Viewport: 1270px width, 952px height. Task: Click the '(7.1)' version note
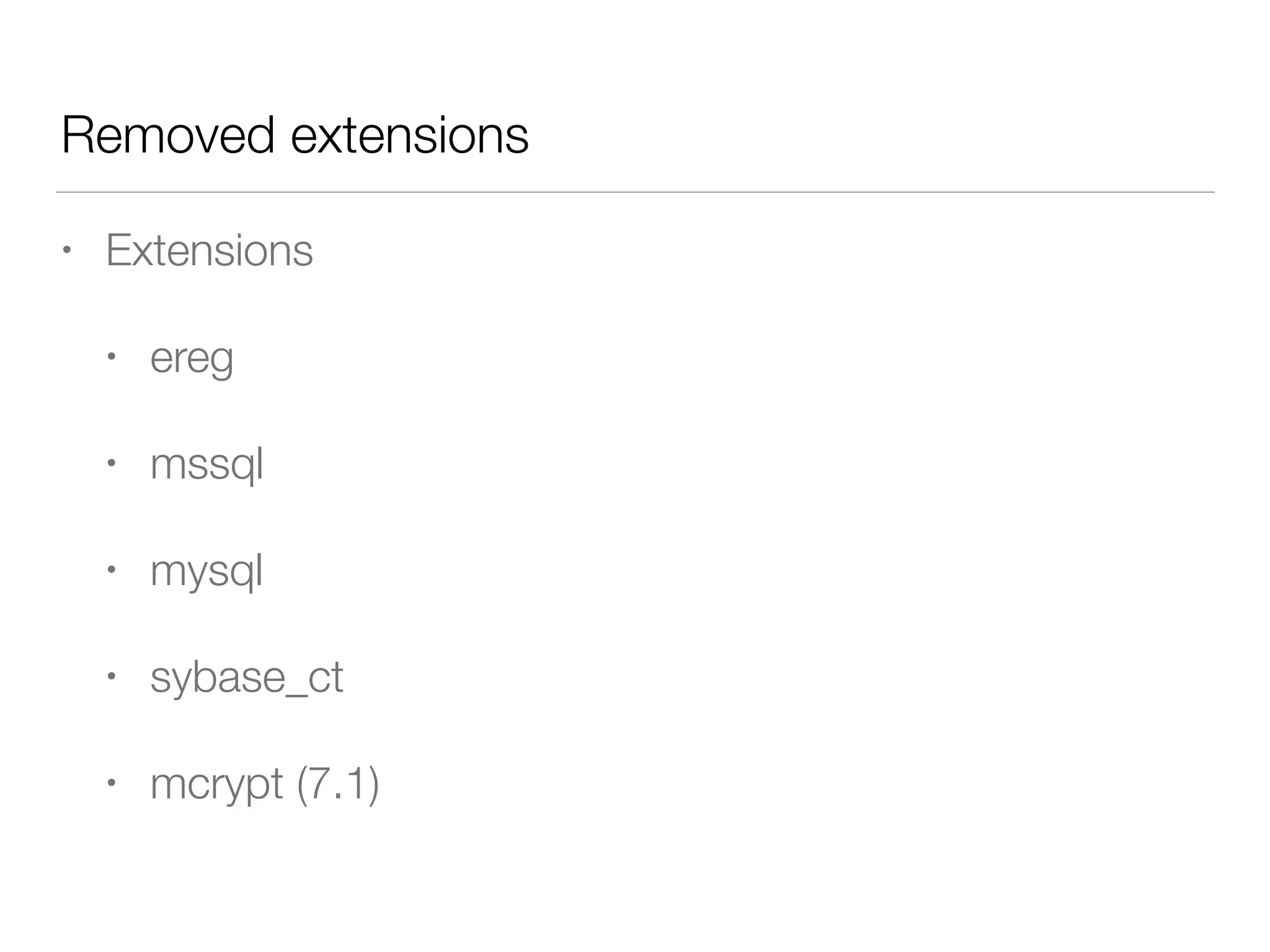[338, 784]
